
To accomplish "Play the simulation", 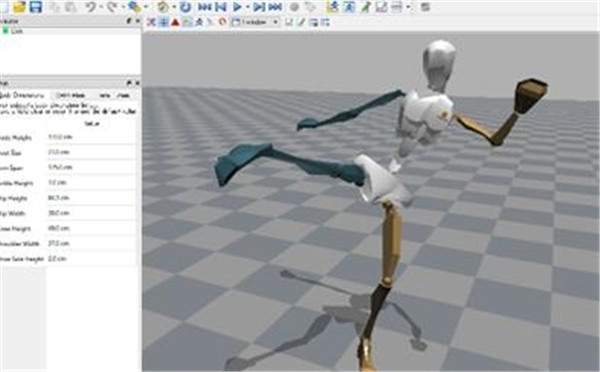I will click(x=237, y=7).
